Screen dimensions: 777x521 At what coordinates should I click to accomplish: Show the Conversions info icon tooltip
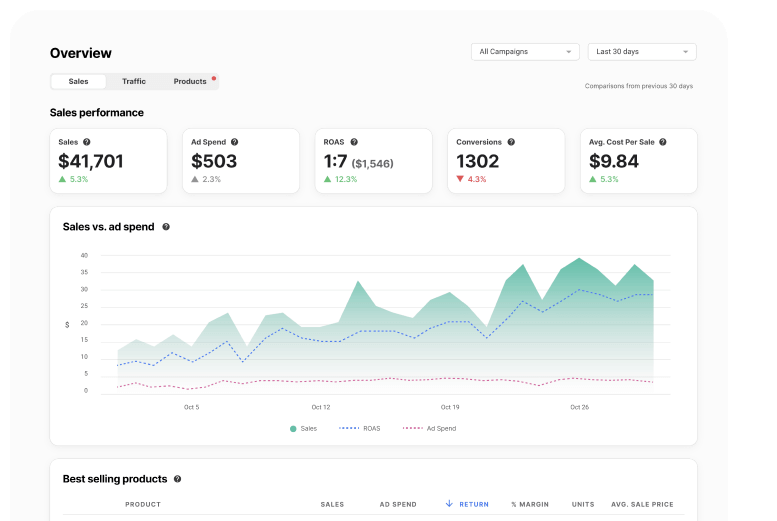tap(511, 142)
